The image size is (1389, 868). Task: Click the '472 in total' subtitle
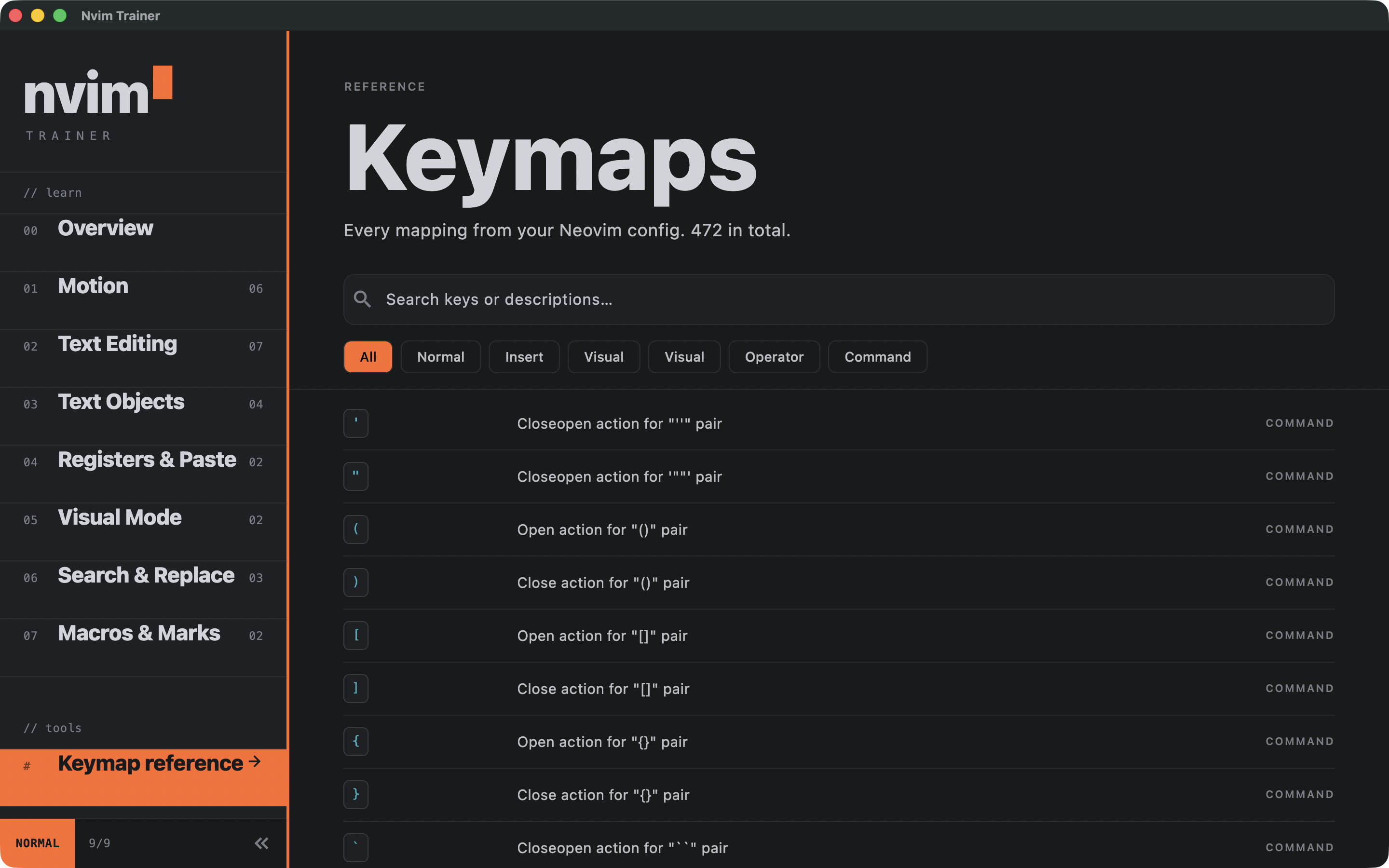pyautogui.click(x=740, y=230)
